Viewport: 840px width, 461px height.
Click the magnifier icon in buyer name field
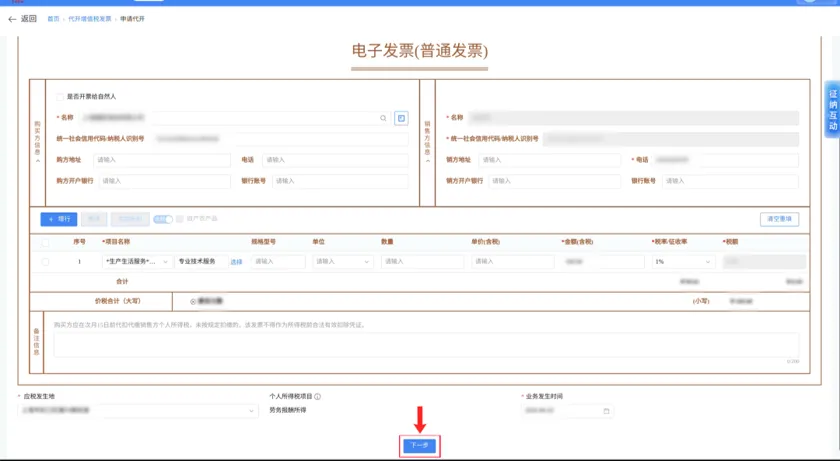click(383, 118)
